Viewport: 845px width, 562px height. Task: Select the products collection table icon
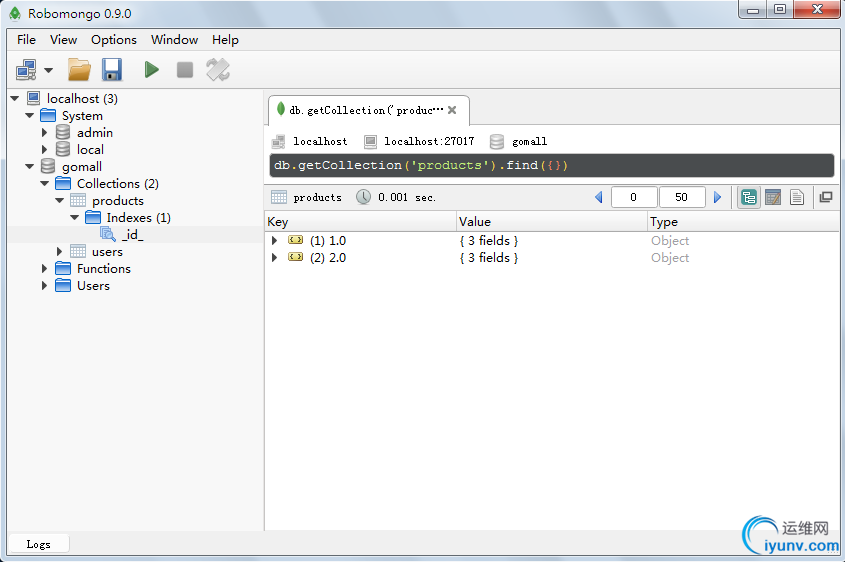click(x=78, y=200)
